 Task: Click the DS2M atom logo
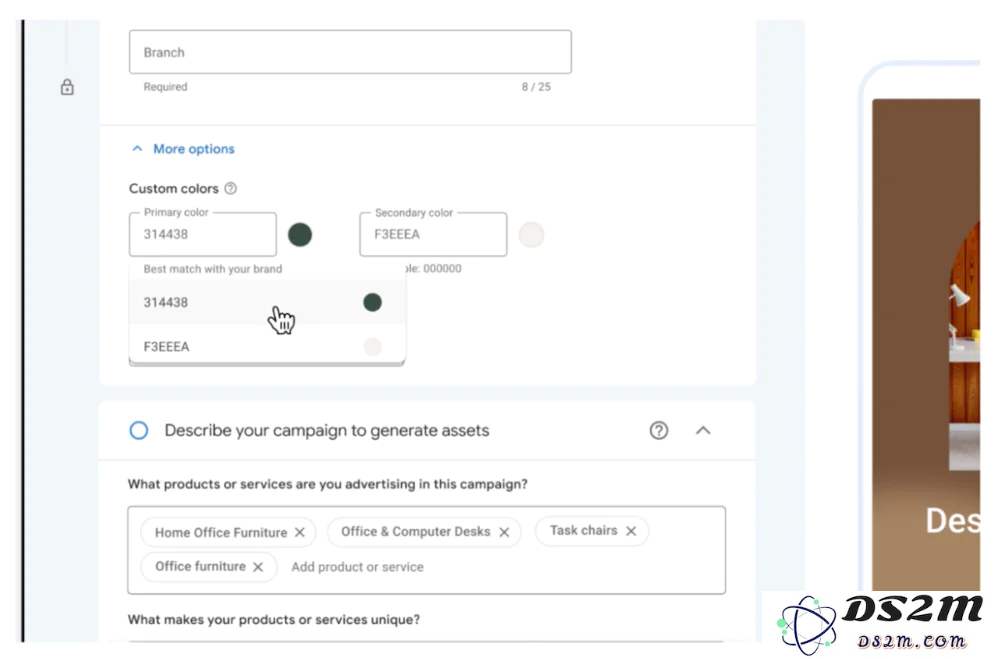click(x=807, y=625)
